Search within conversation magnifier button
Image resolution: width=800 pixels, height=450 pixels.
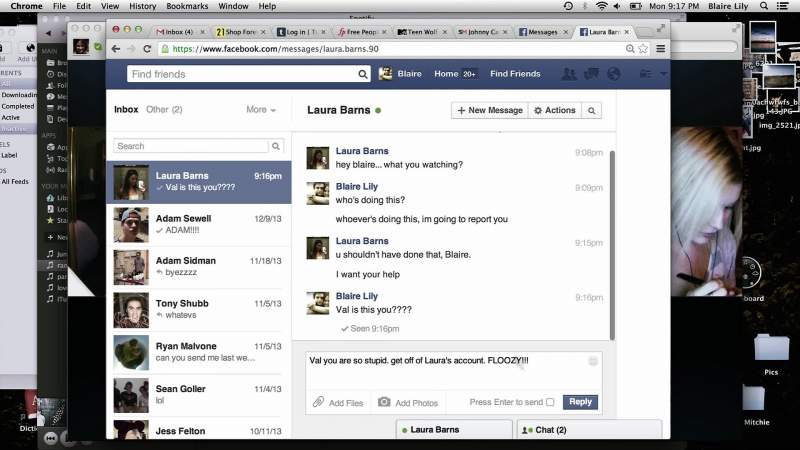(x=591, y=110)
